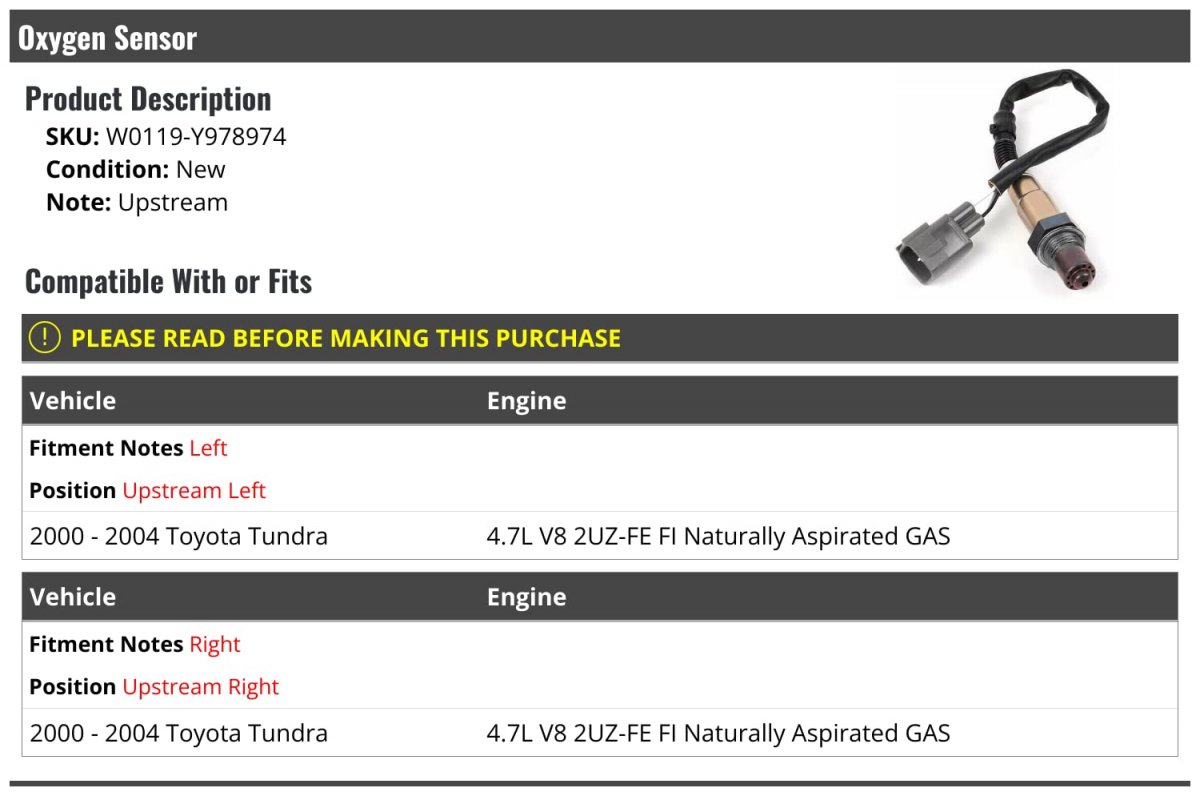Click the PLEASE READ BEFORE MAKING THIS PURCHASE banner
Viewport: 1200px width, 796px height.
point(600,338)
